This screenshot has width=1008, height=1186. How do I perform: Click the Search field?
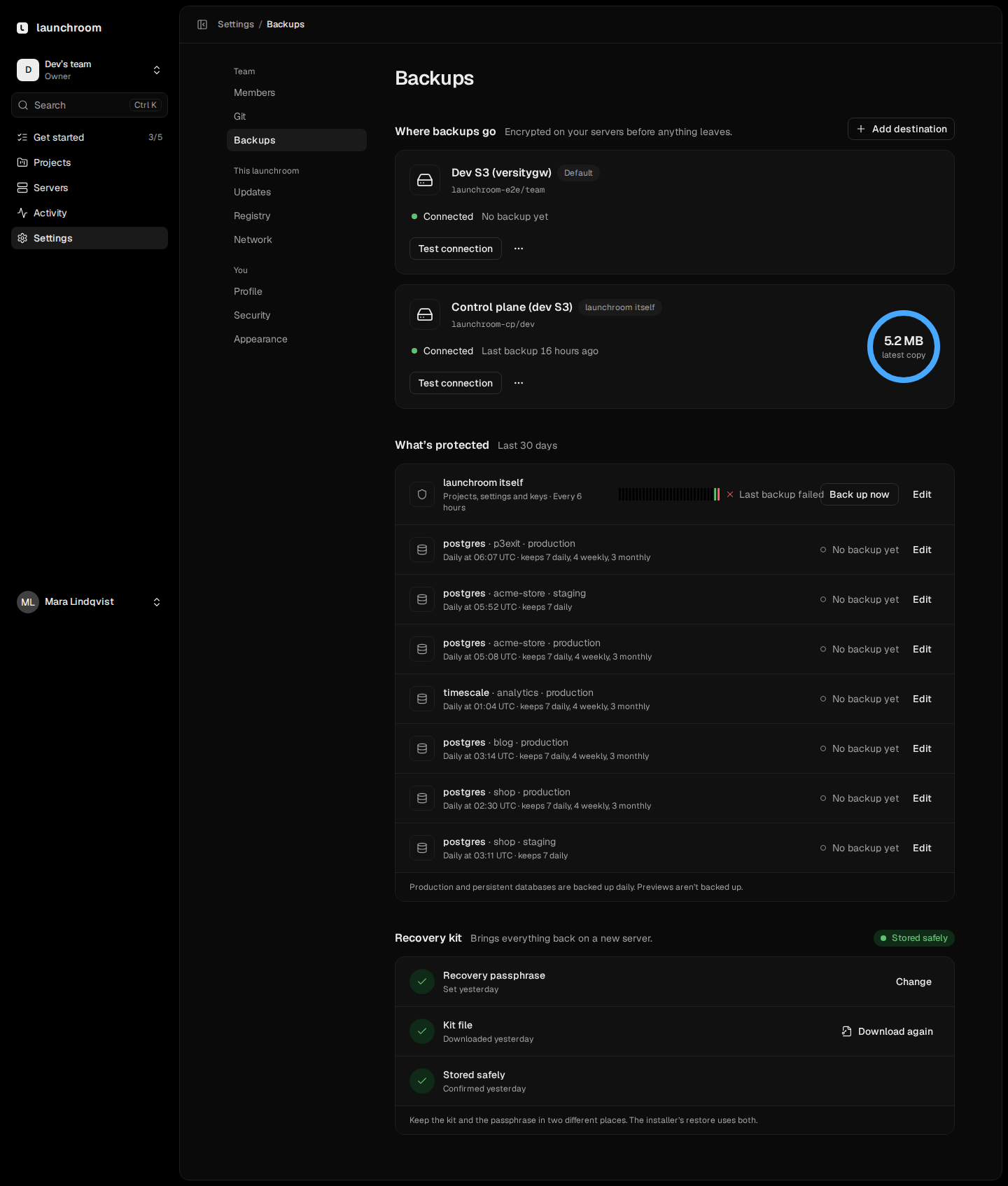(90, 105)
